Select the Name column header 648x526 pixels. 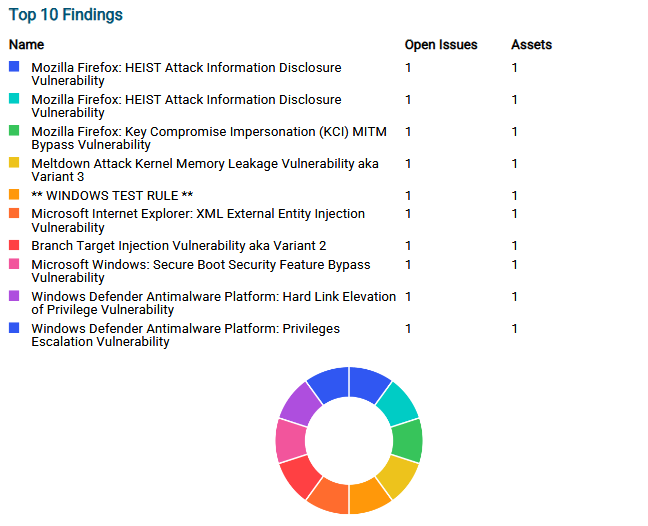(x=27, y=45)
